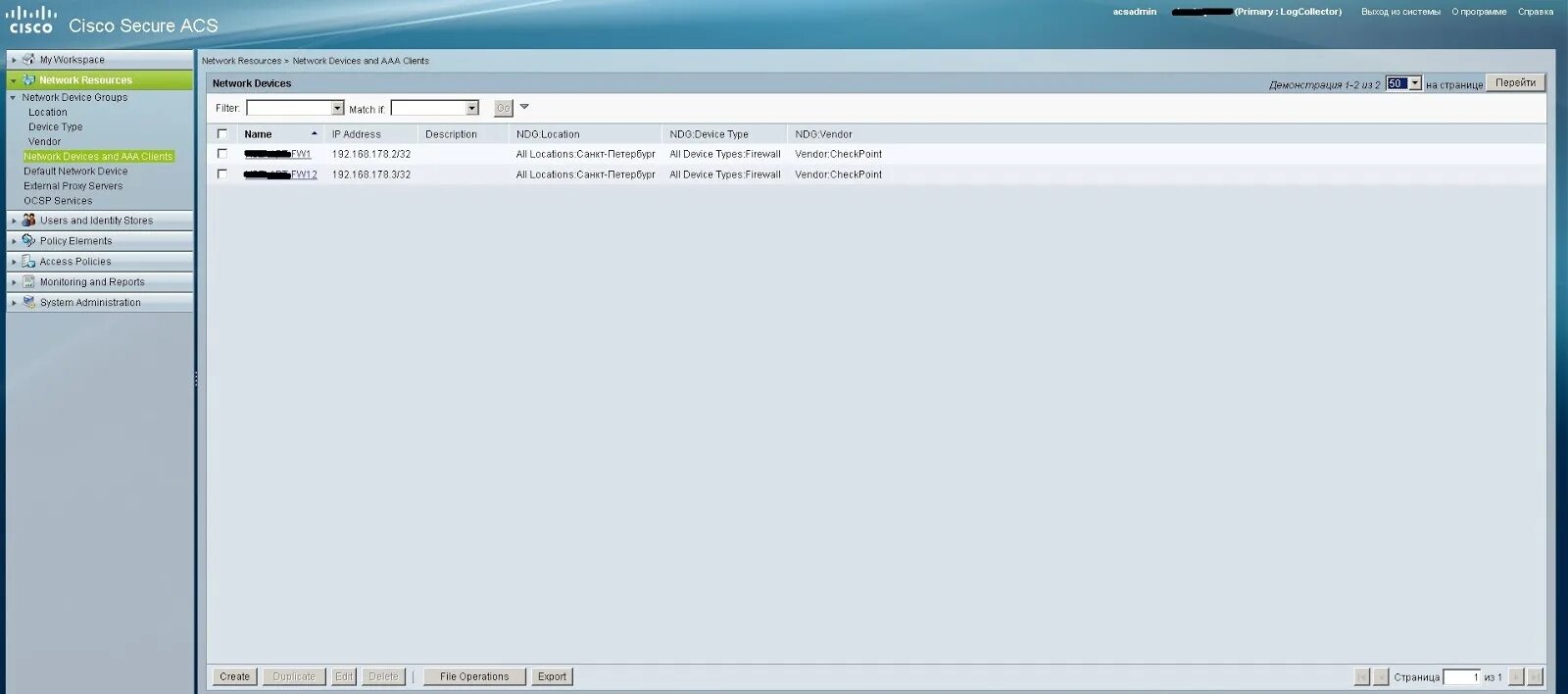Open the FW12 device link
Image resolution: width=1568 pixels, height=694 pixels.
pos(280,174)
